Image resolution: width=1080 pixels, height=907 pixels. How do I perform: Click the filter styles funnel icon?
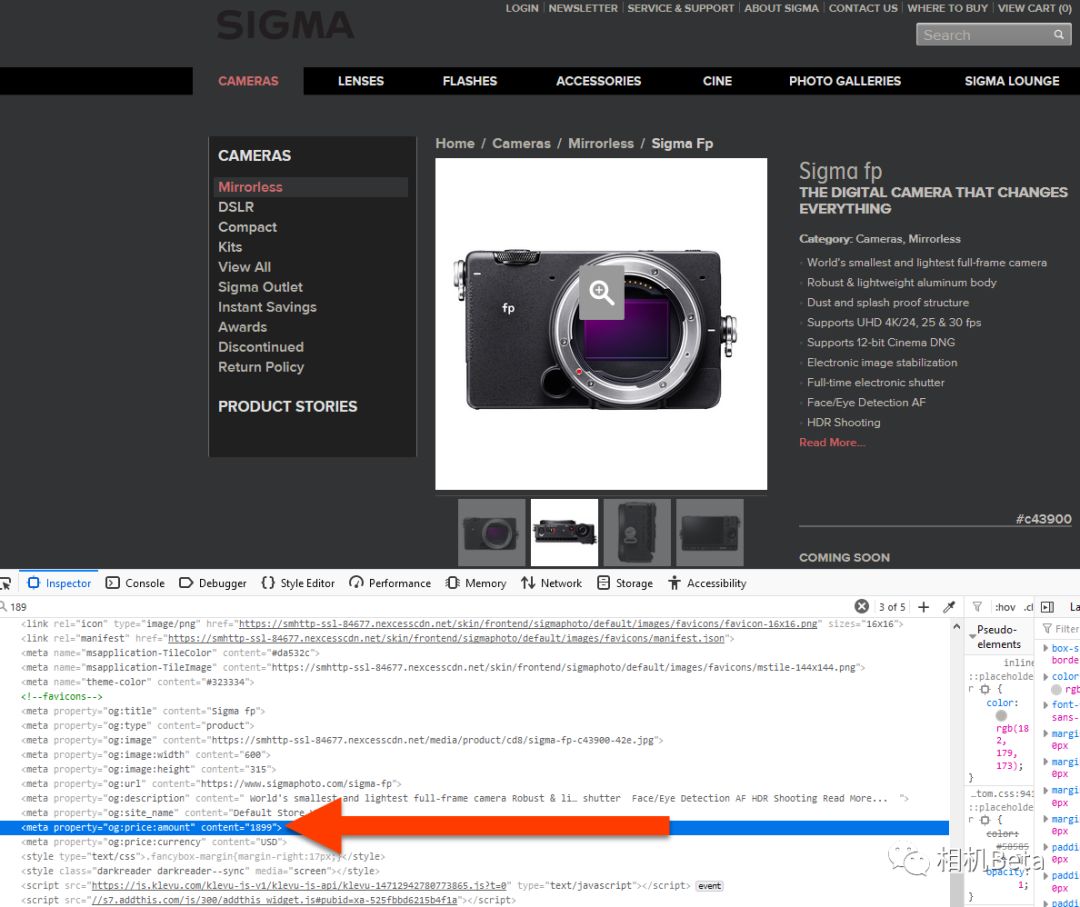coord(978,607)
